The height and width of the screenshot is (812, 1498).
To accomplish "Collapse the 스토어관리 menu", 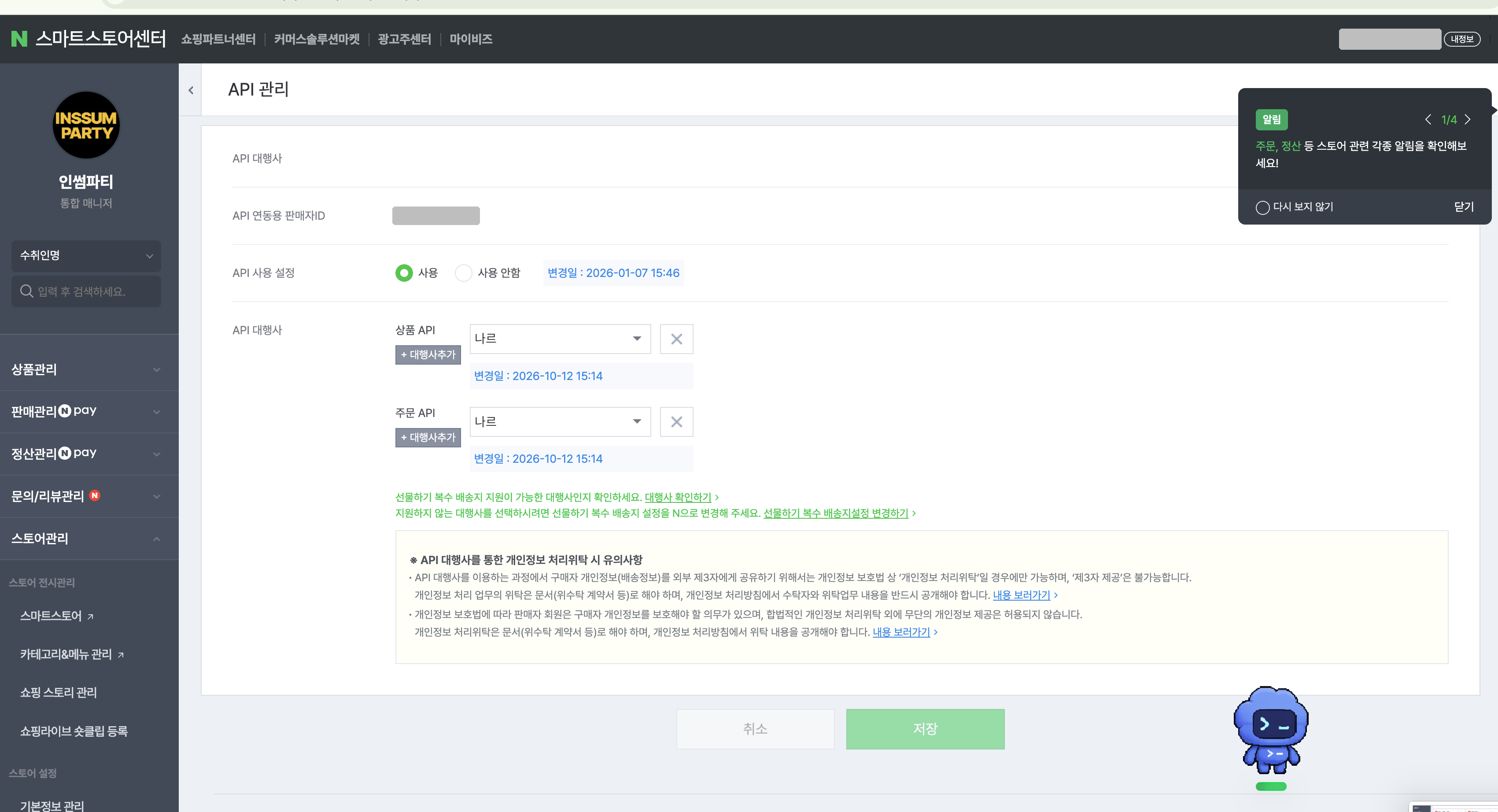I will [89, 539].
